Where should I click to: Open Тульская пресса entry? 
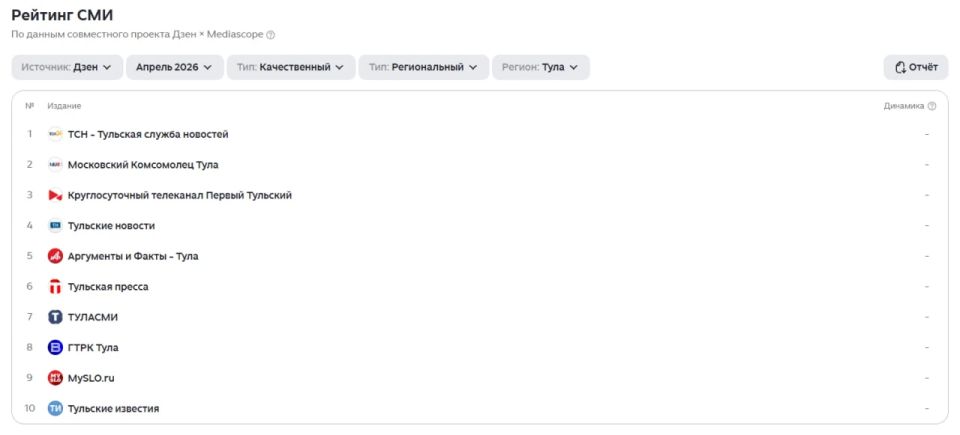(x=108, y=287)
